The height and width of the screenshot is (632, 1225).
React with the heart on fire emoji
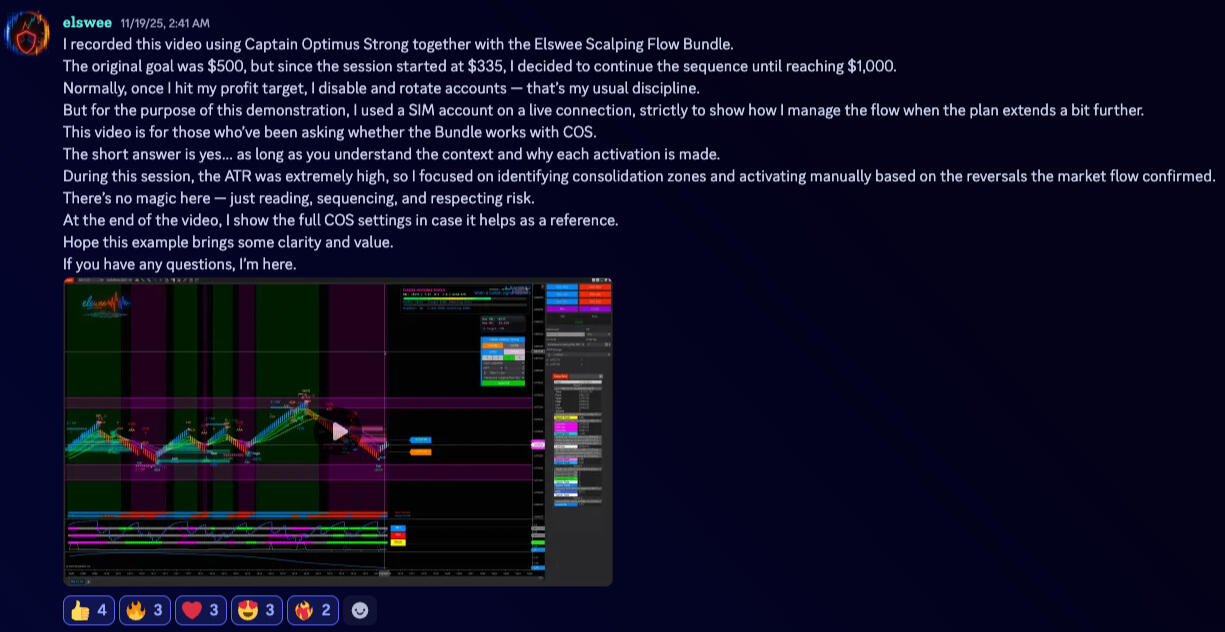pyautogui.click(x=313, y=610)
